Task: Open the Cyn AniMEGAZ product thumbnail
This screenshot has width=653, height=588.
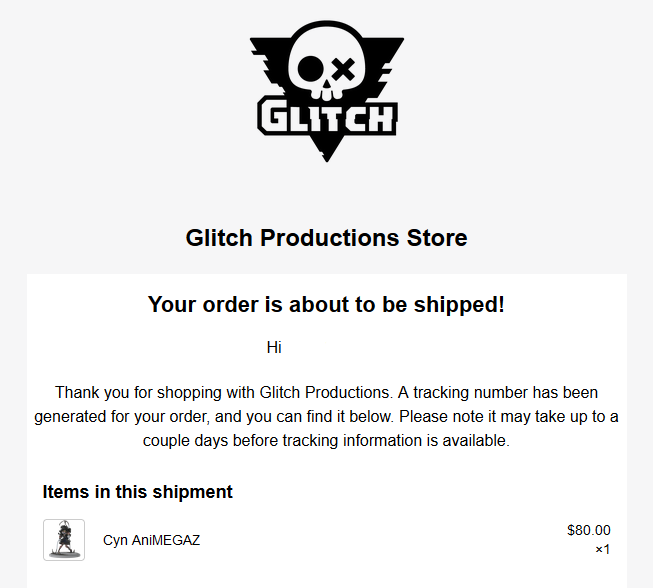Action: coord(64,540)
